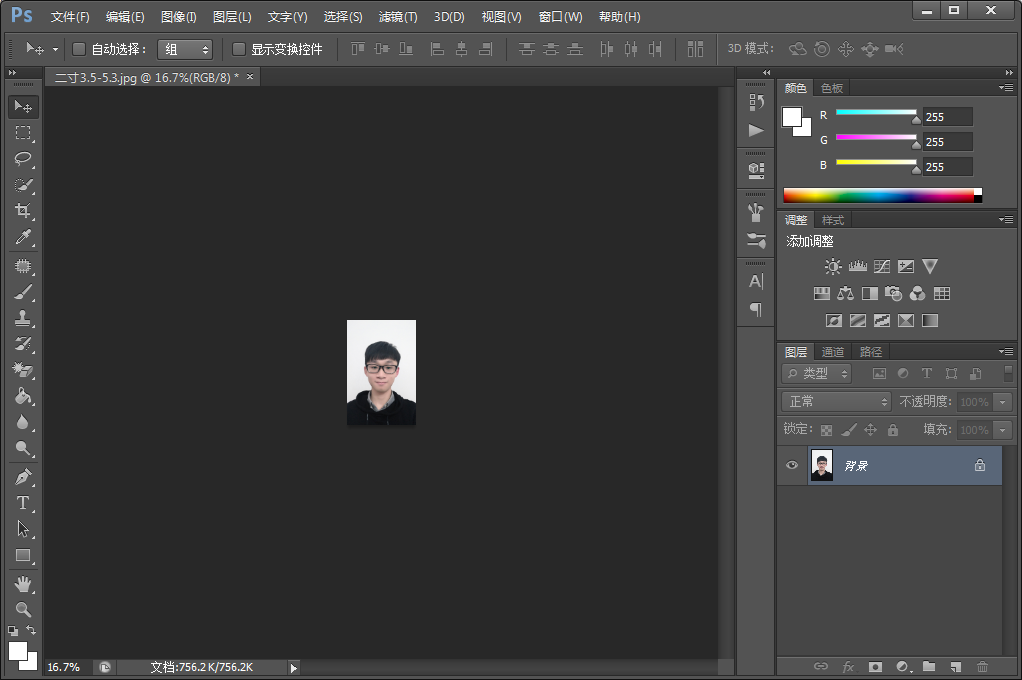Open the 不透明度 opacity dropdown arrow

1003,402
